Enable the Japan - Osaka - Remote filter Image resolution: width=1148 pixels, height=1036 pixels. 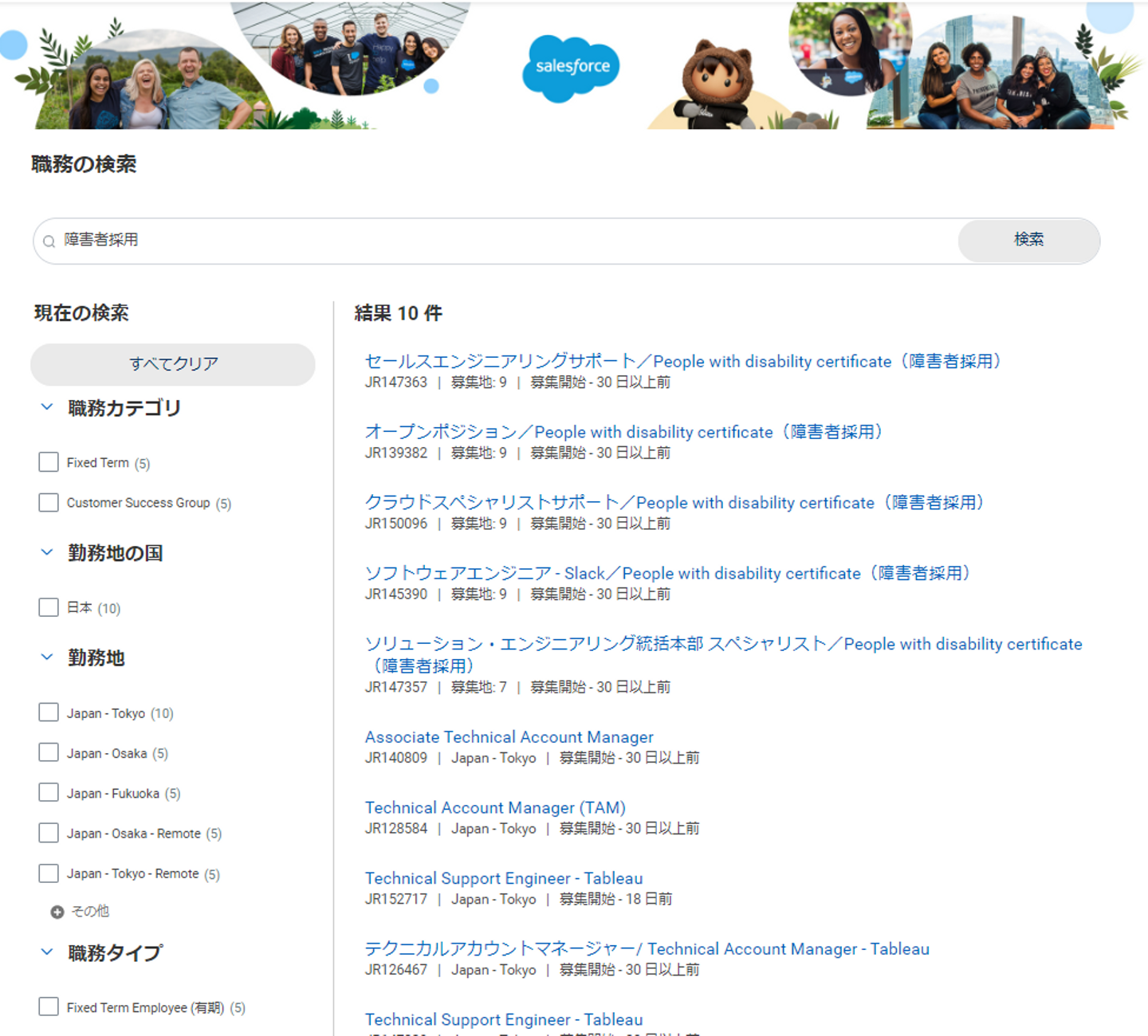[49, 833]
